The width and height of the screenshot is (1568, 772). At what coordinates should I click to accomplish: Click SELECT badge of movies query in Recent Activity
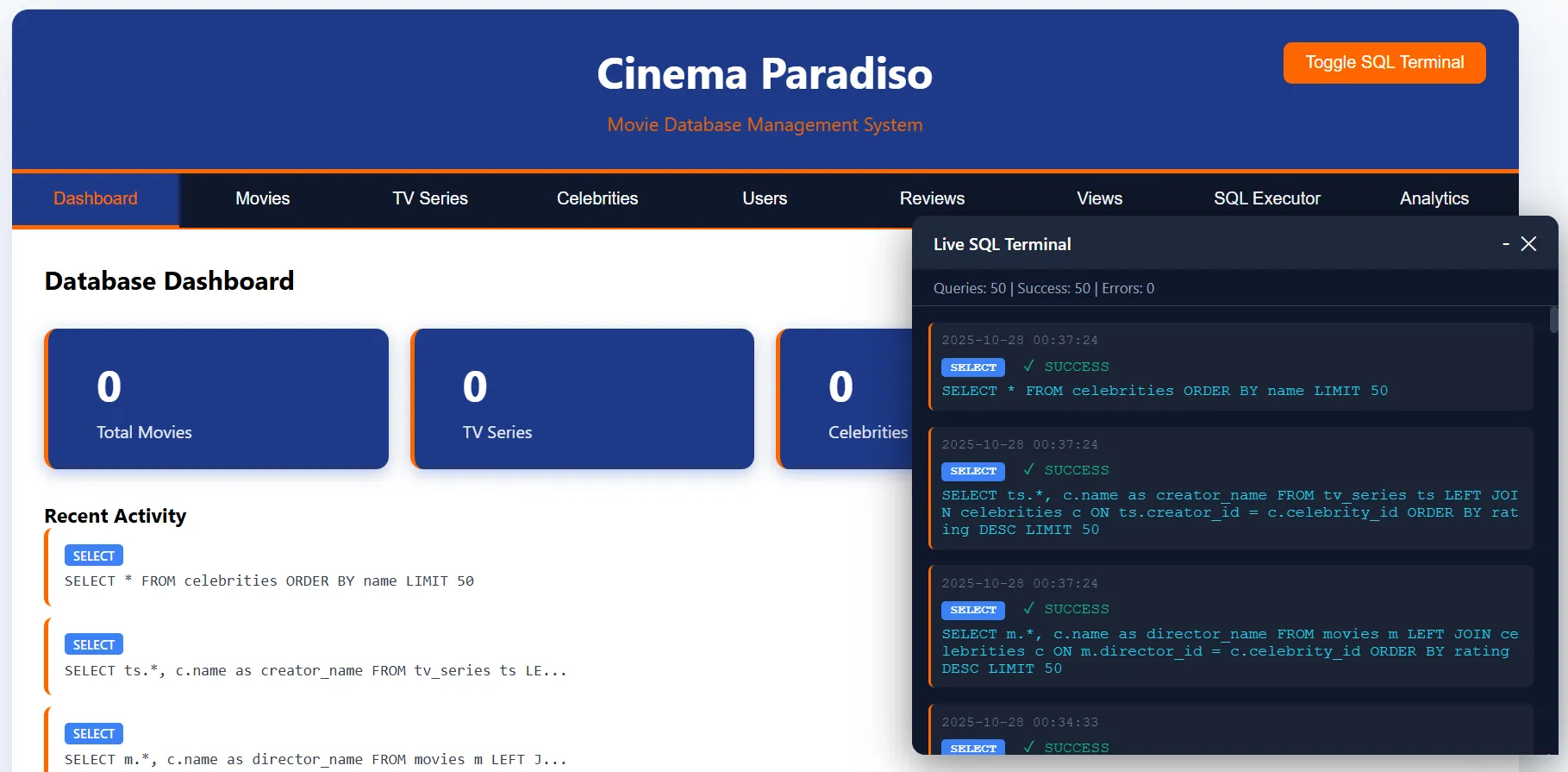[x=94, y=733]
